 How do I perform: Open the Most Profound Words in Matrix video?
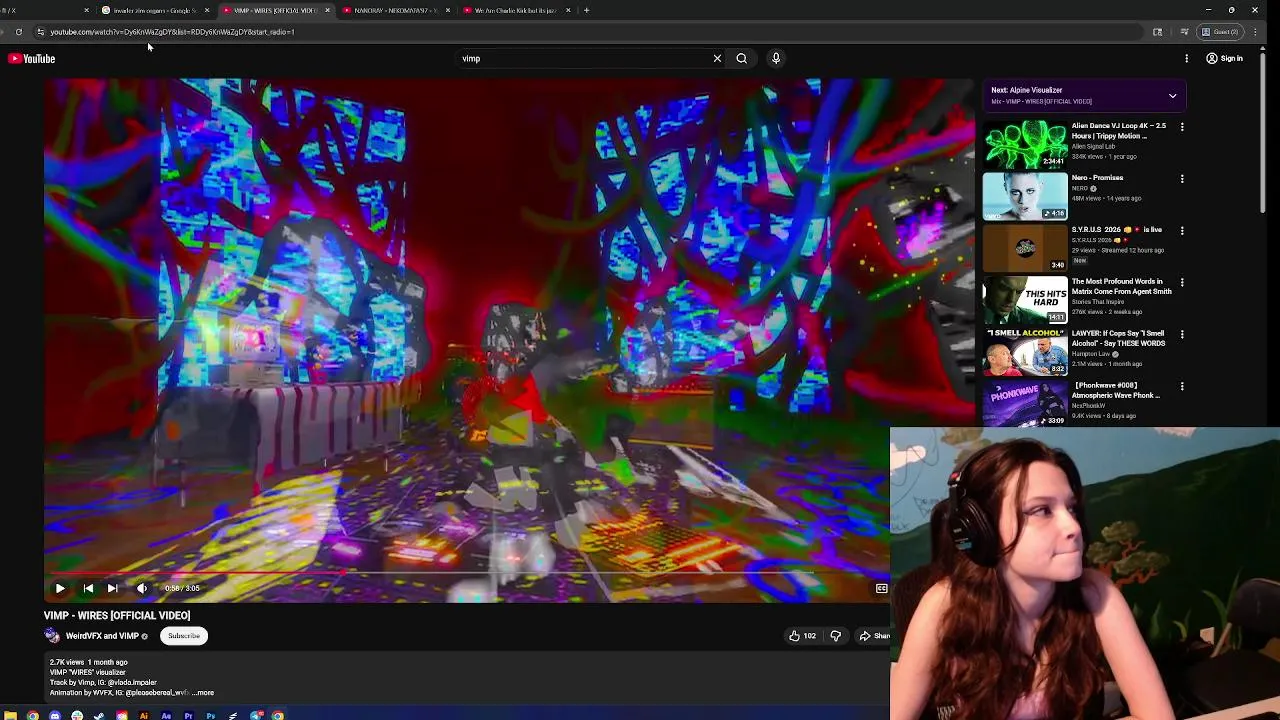(x=1121, y=286)
